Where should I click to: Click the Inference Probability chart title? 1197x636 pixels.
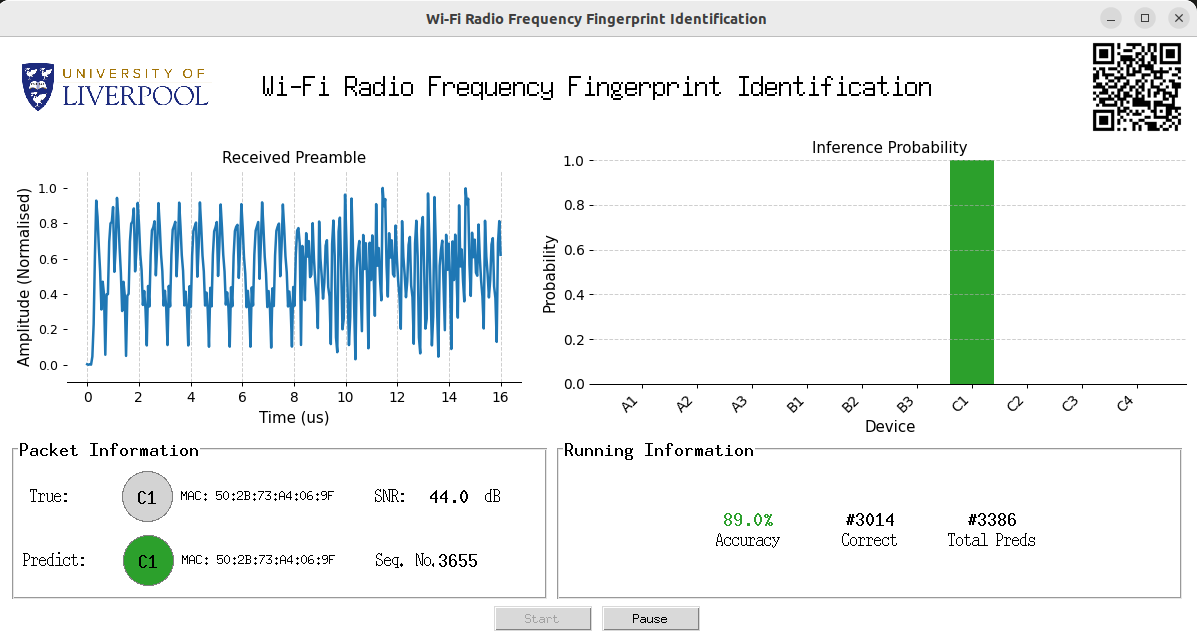tap(889, 147)
